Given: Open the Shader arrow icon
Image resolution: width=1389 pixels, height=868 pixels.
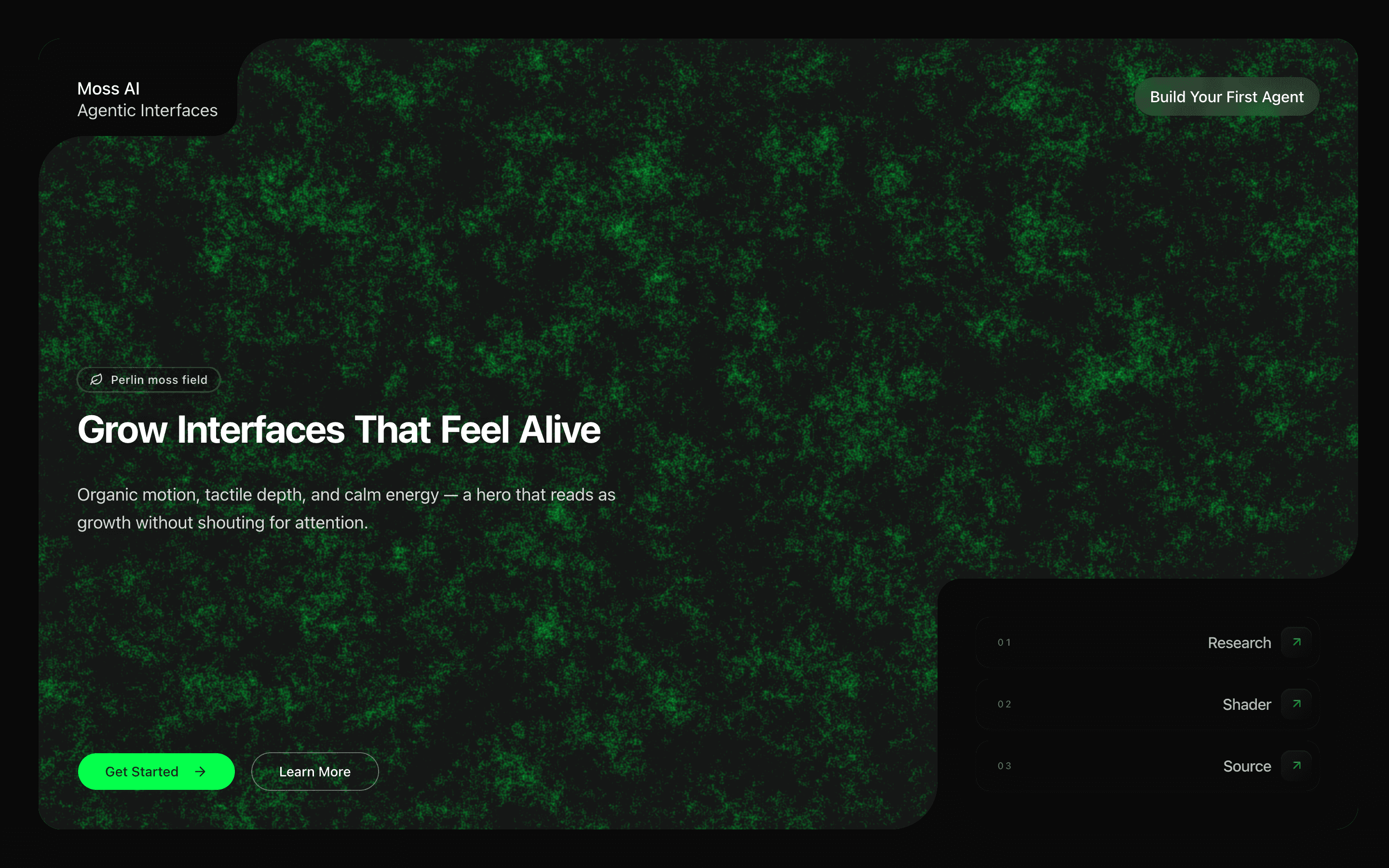Looking at the screenshot, I should 1296,704.
